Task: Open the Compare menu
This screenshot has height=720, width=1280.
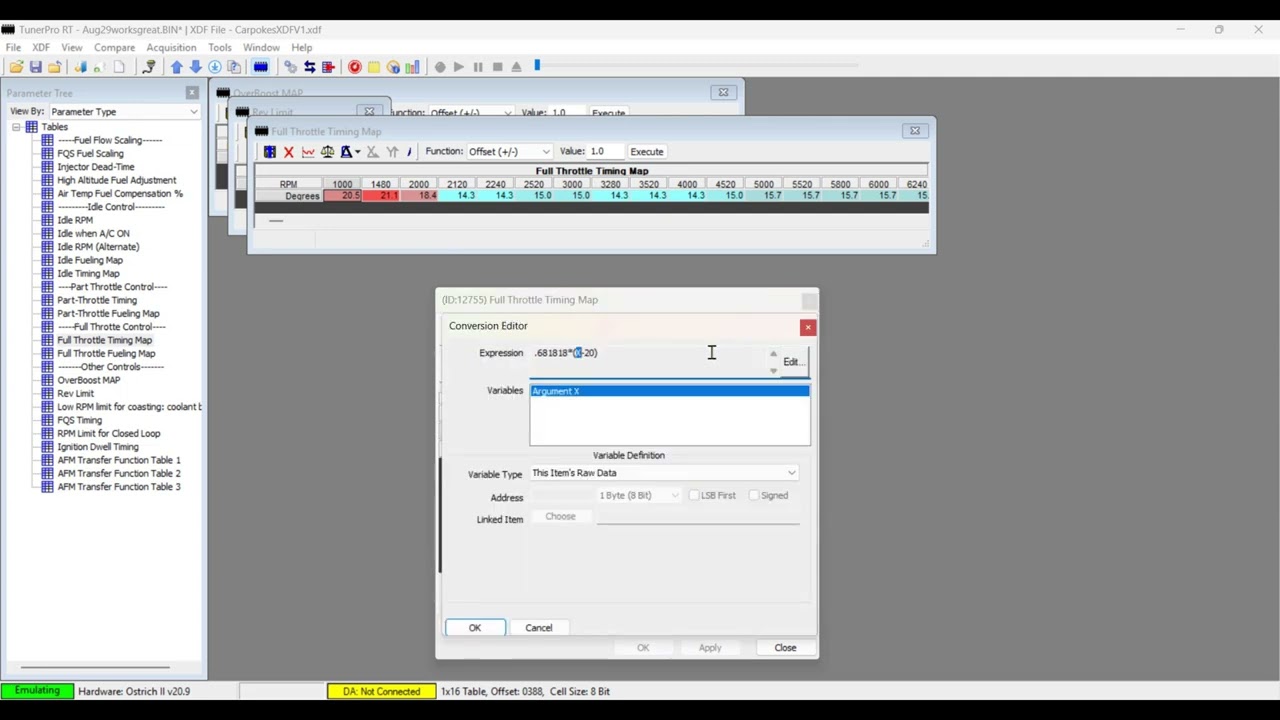Action: (114, 47)
